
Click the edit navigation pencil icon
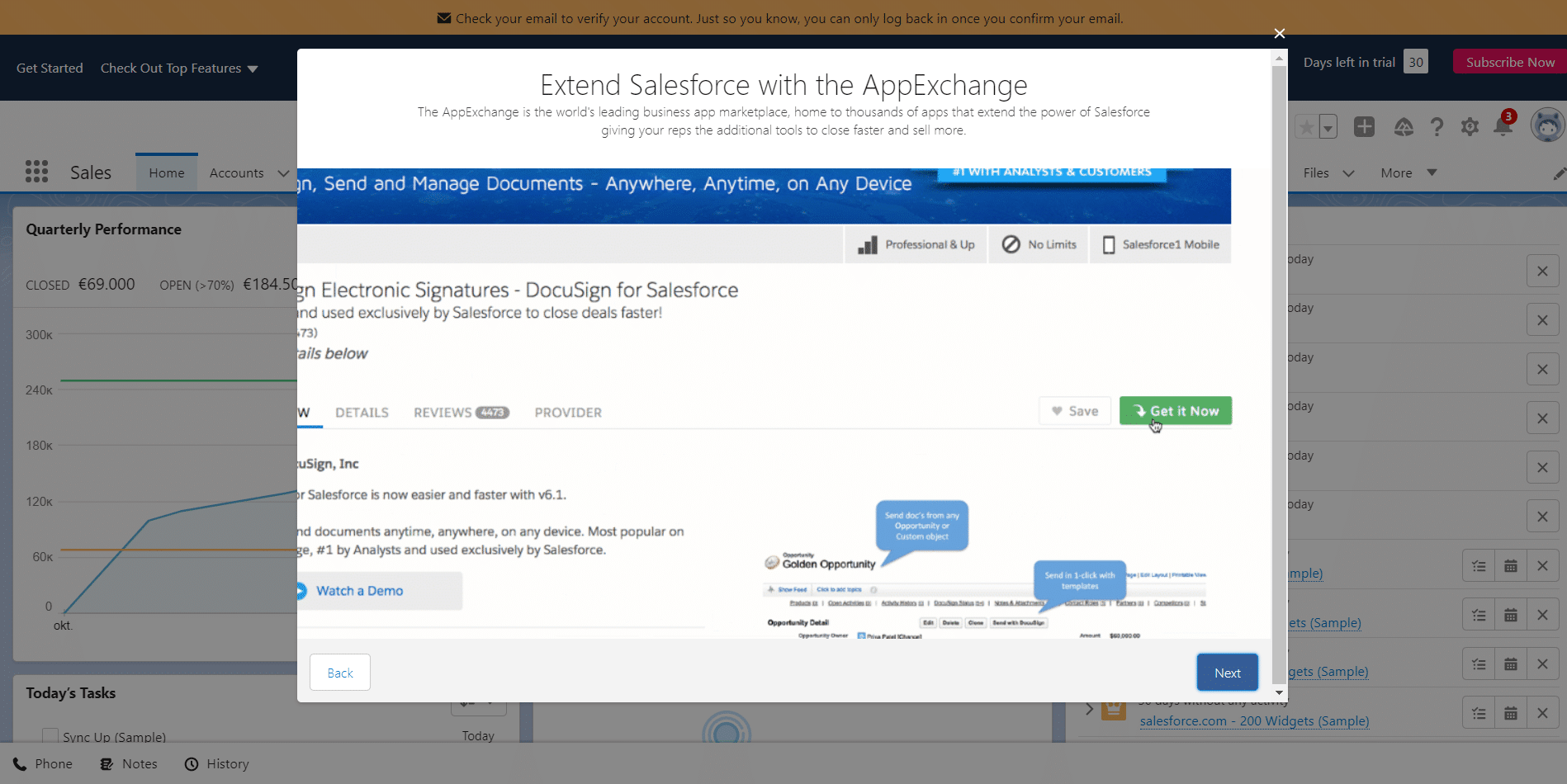1559,173
